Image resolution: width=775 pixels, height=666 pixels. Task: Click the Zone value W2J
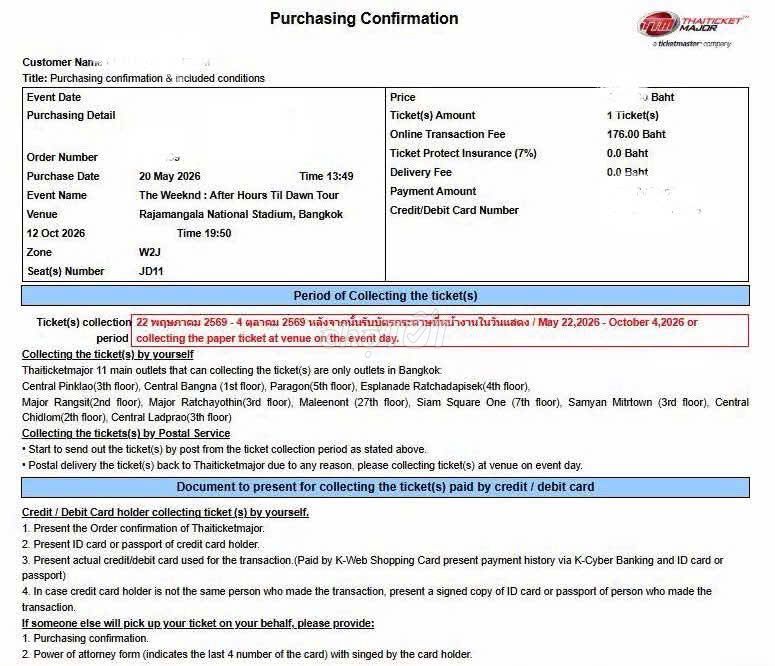pyautogui.click(x=150, y=252)
